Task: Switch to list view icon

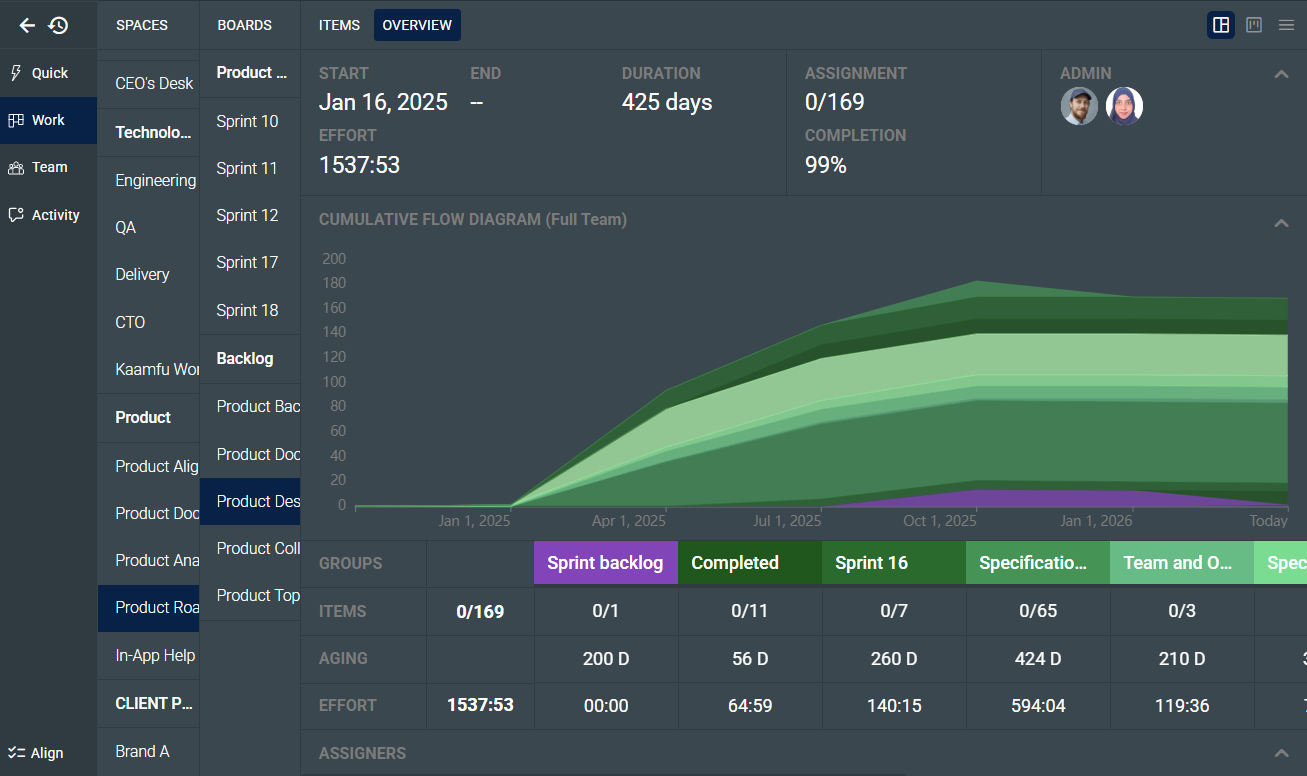Action: [1286, 25]
